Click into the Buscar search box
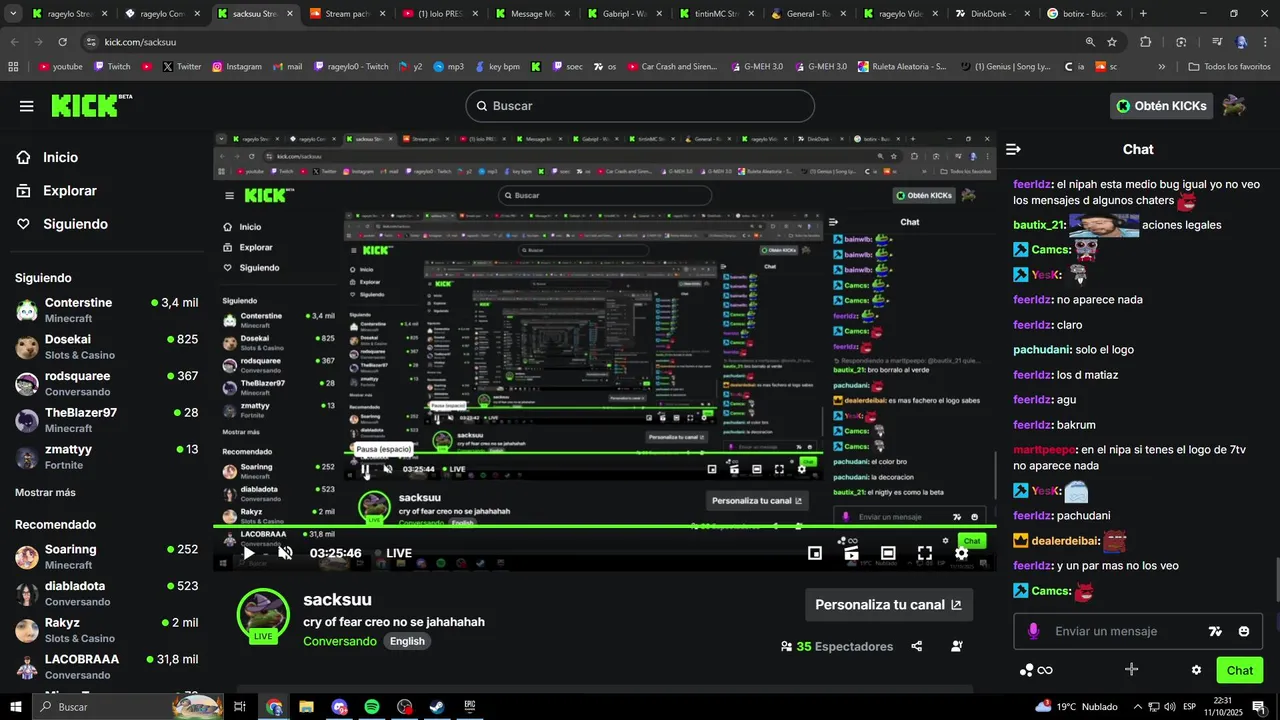This screenshot has height=720, width=1280. tap(640, 106)
